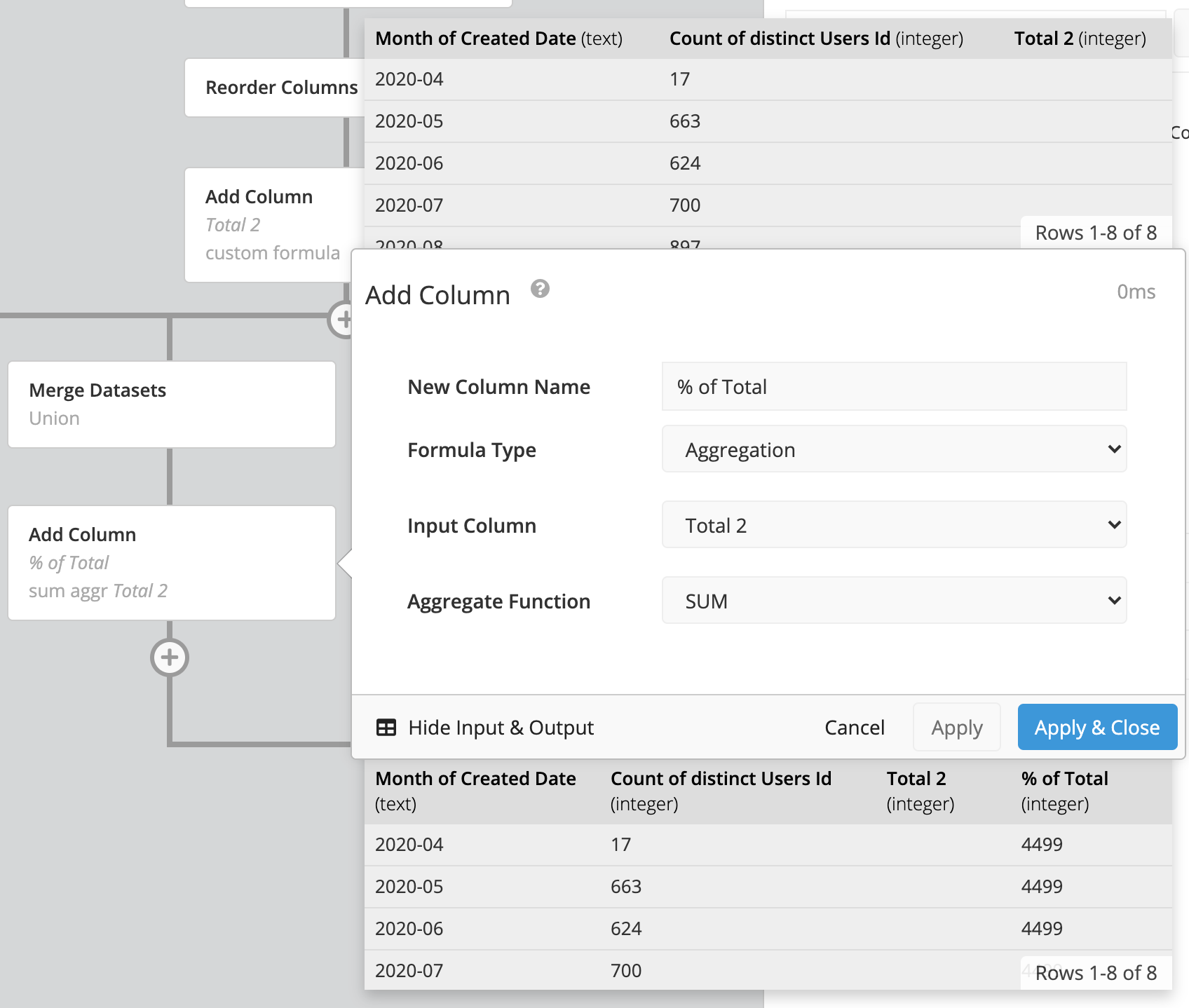Cancel the Add Column dialog
The height and width of the screenshot is (1008, 1189).
coord(855,728)
